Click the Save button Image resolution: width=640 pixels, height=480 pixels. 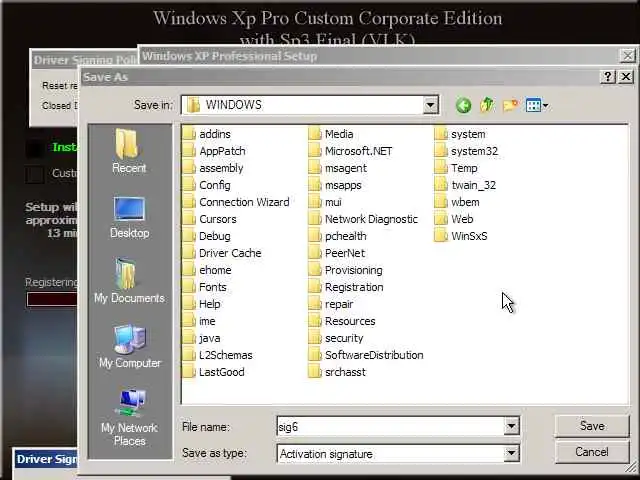coord(592,426)
